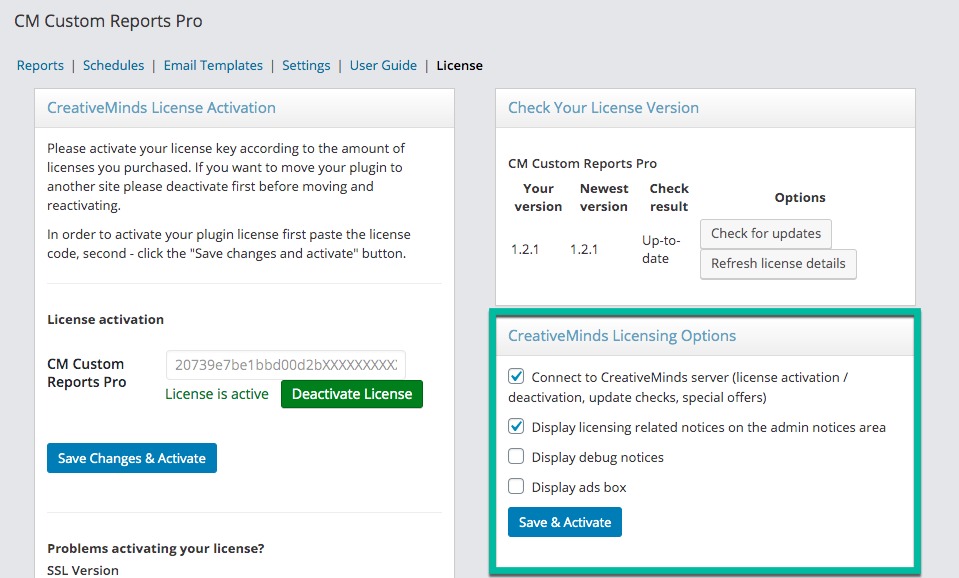Click the 'SSL Version' text

click(83, 570)
